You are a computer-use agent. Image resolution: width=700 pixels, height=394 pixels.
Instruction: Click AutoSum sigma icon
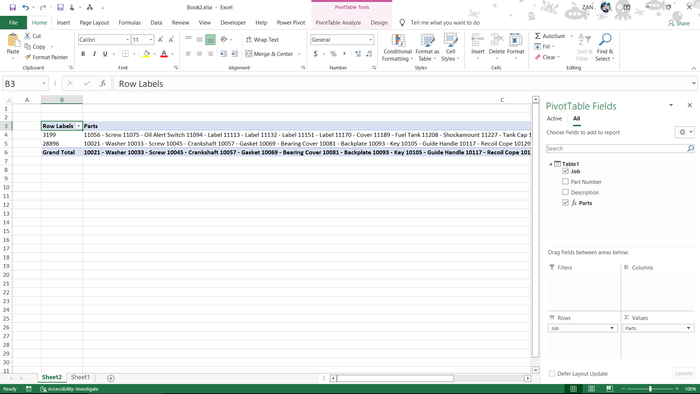(x=538, y=36)
